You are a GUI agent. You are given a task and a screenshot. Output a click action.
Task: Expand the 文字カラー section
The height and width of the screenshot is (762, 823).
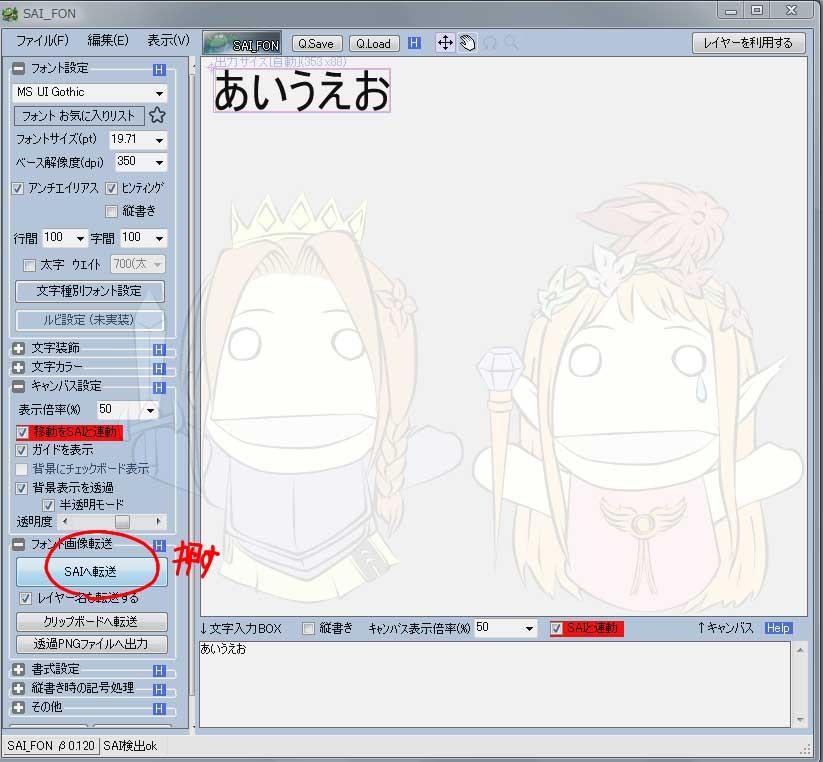[18, 367]
